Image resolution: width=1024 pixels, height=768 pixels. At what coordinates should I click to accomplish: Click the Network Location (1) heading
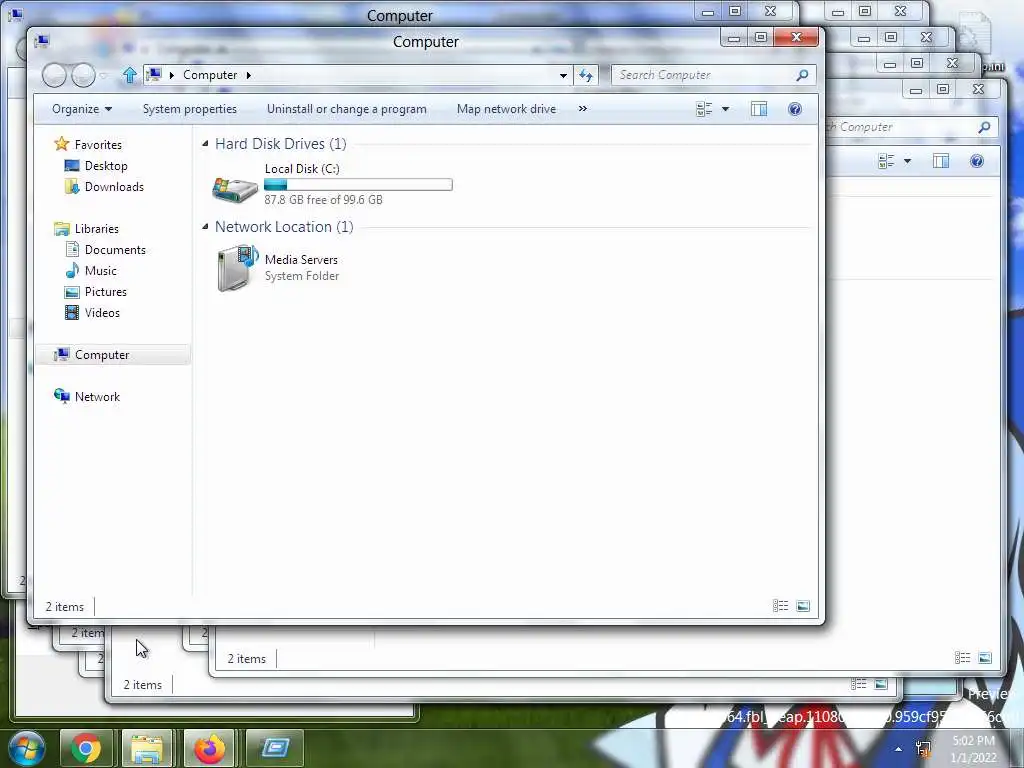pyautogui.click(x=284, y=227)
